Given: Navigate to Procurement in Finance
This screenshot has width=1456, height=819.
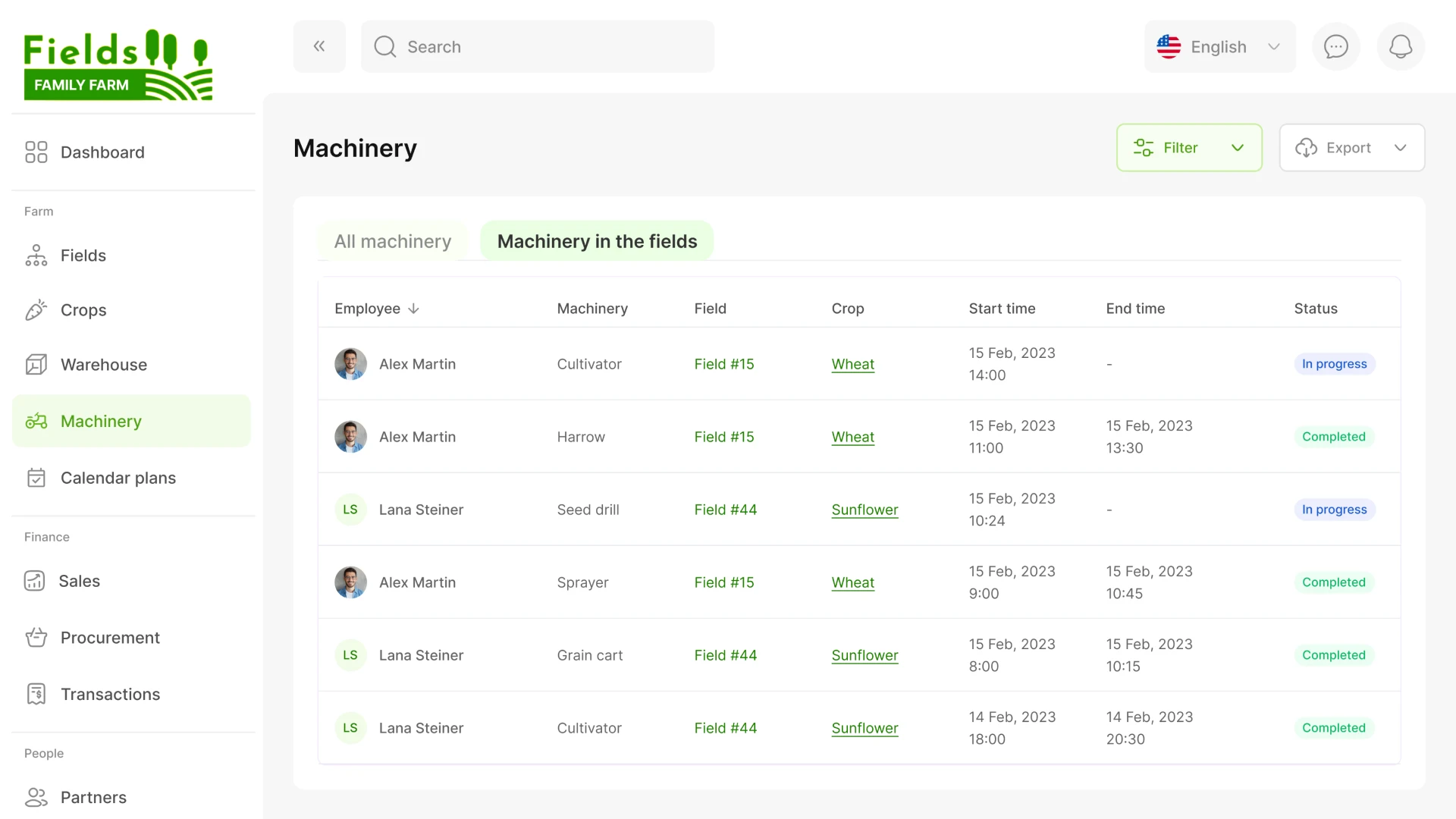Looking at the screenshot, I should coord(109,638).
